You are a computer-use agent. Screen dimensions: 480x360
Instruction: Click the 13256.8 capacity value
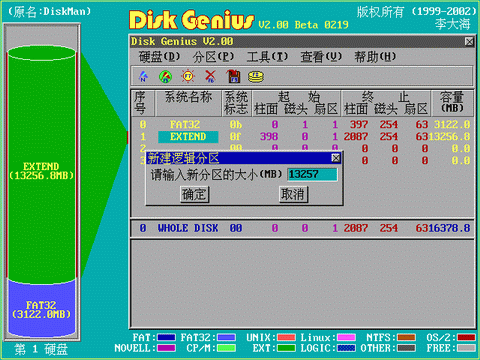pos(449,137)
